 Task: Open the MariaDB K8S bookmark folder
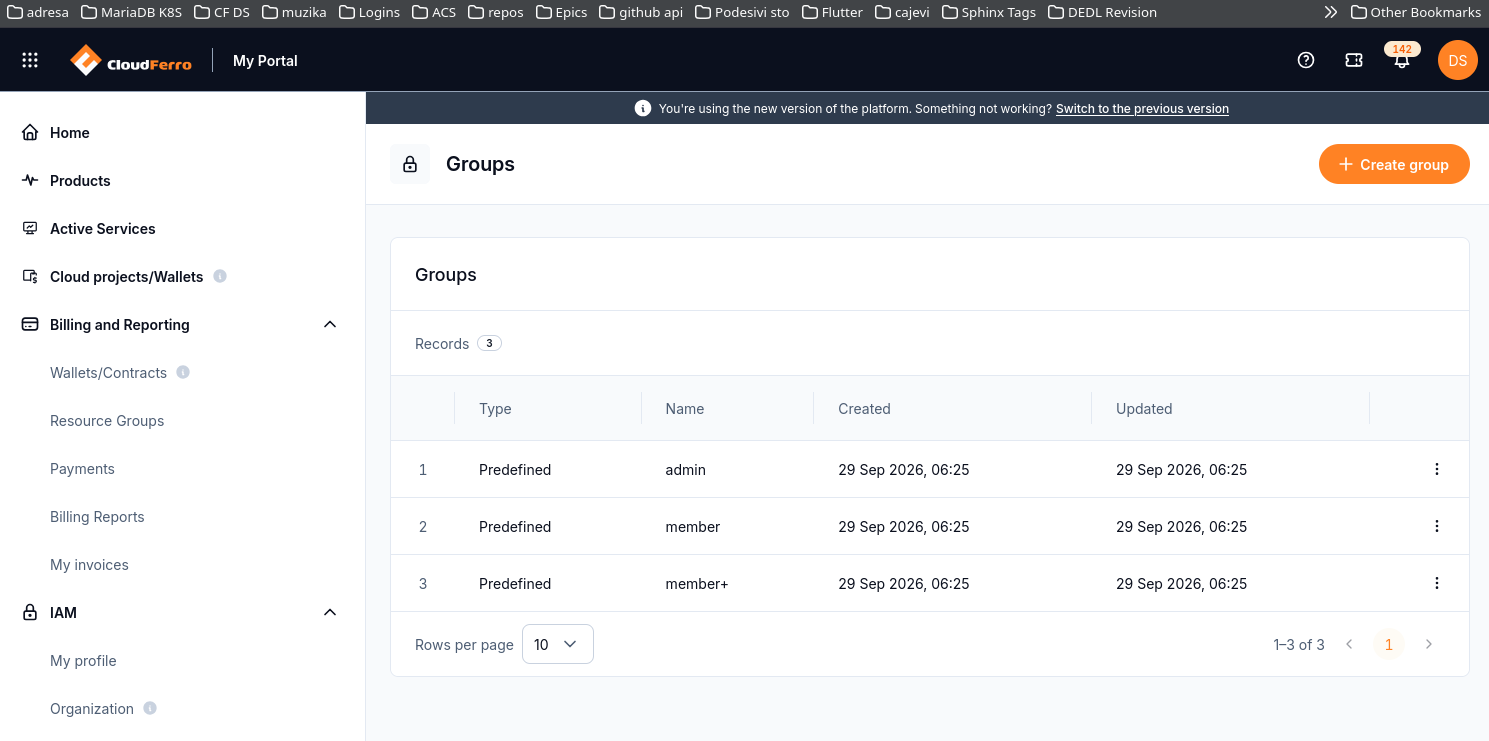click(x=131, y=12)
